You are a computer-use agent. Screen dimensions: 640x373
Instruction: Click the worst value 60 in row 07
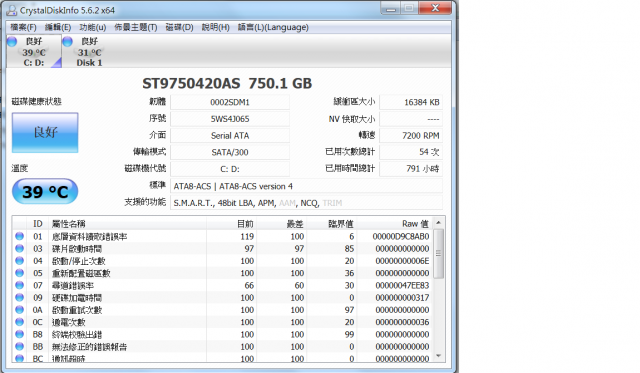coord(299,285)
